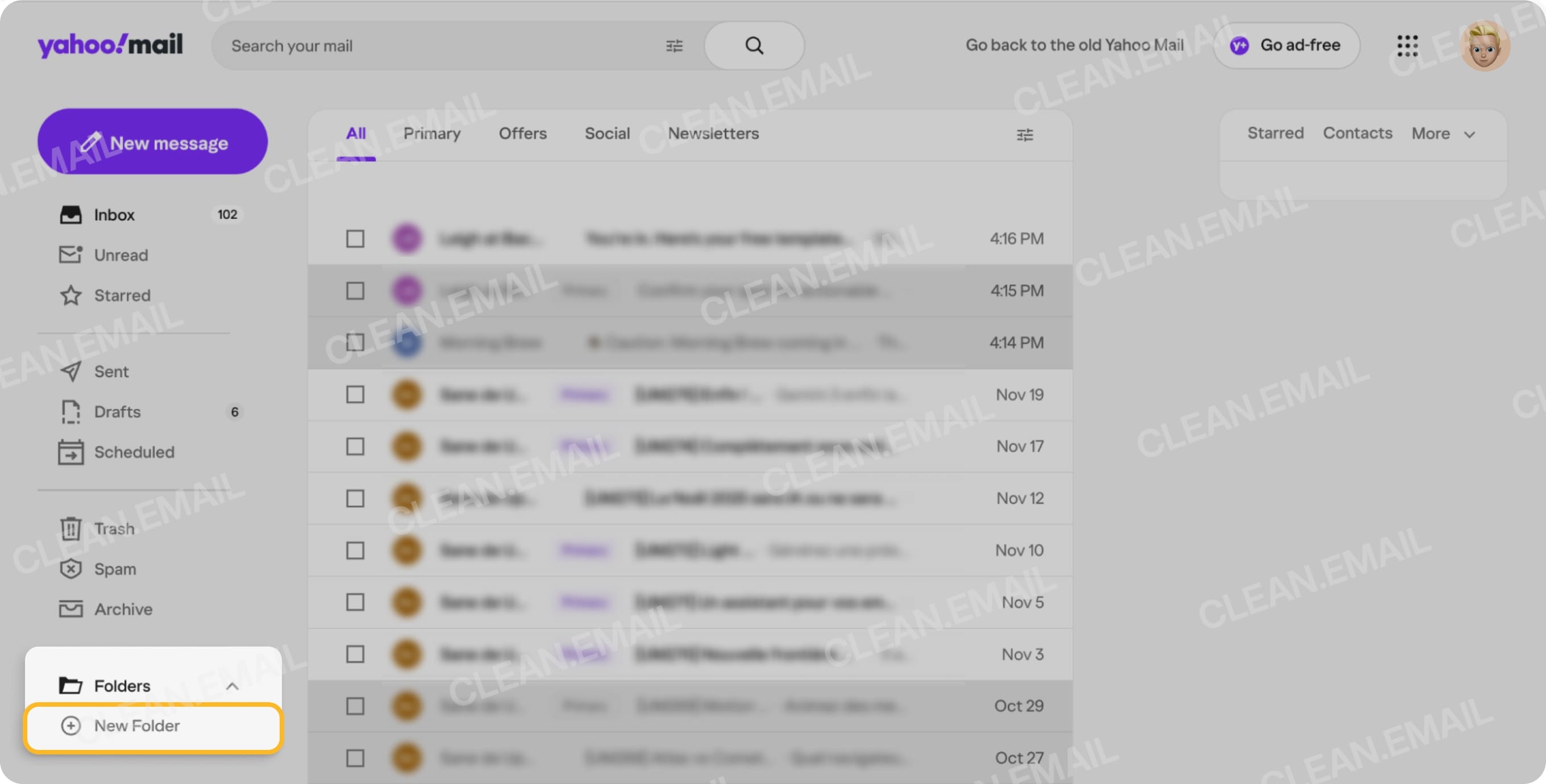Screen dimensions: 1546x784
Task: Open the Starred tab in right panel
Action: (1275, 132)
